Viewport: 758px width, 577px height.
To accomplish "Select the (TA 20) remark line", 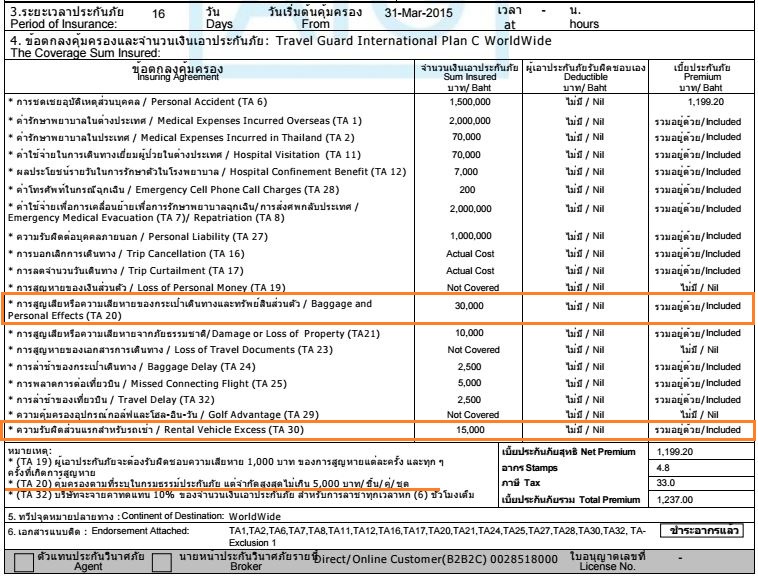I will click(209, 484).
